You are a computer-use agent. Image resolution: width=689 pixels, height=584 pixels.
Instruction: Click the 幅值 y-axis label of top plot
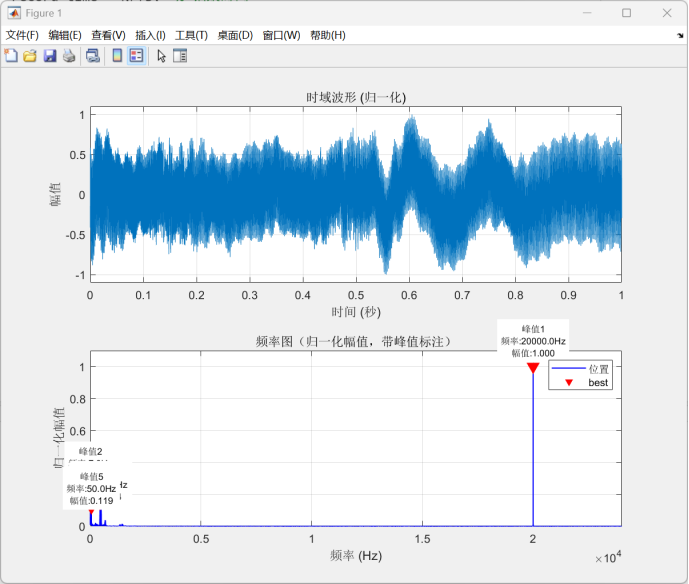(55, 194)
